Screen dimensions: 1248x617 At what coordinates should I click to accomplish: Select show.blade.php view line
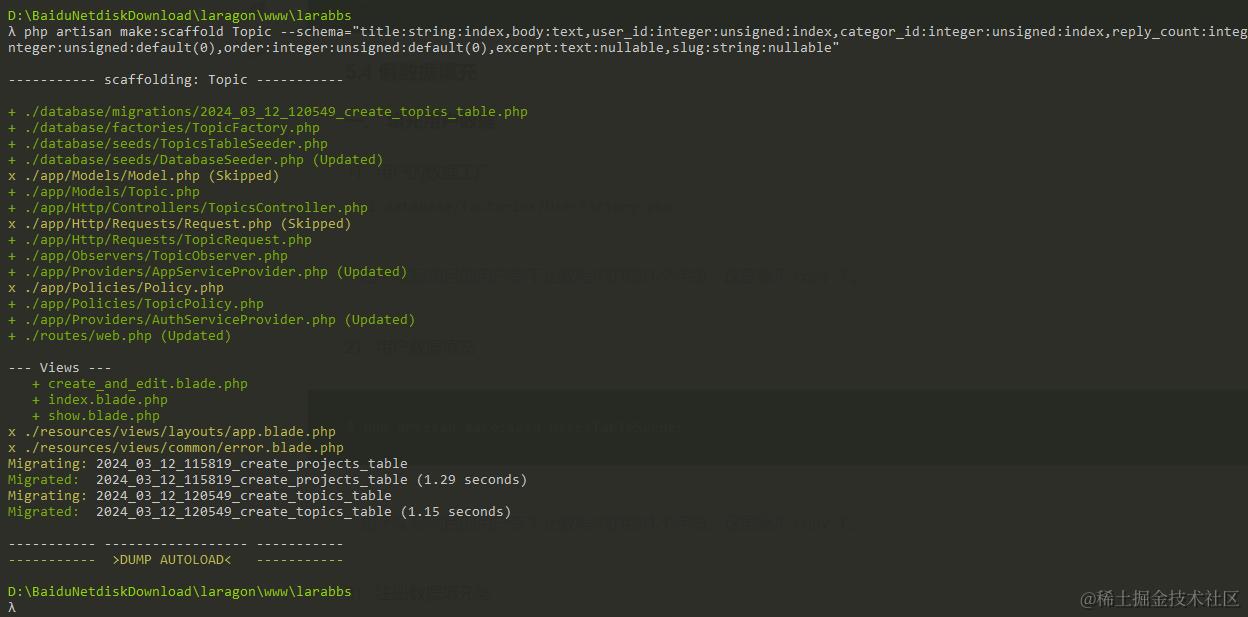(x=96, y=416)
